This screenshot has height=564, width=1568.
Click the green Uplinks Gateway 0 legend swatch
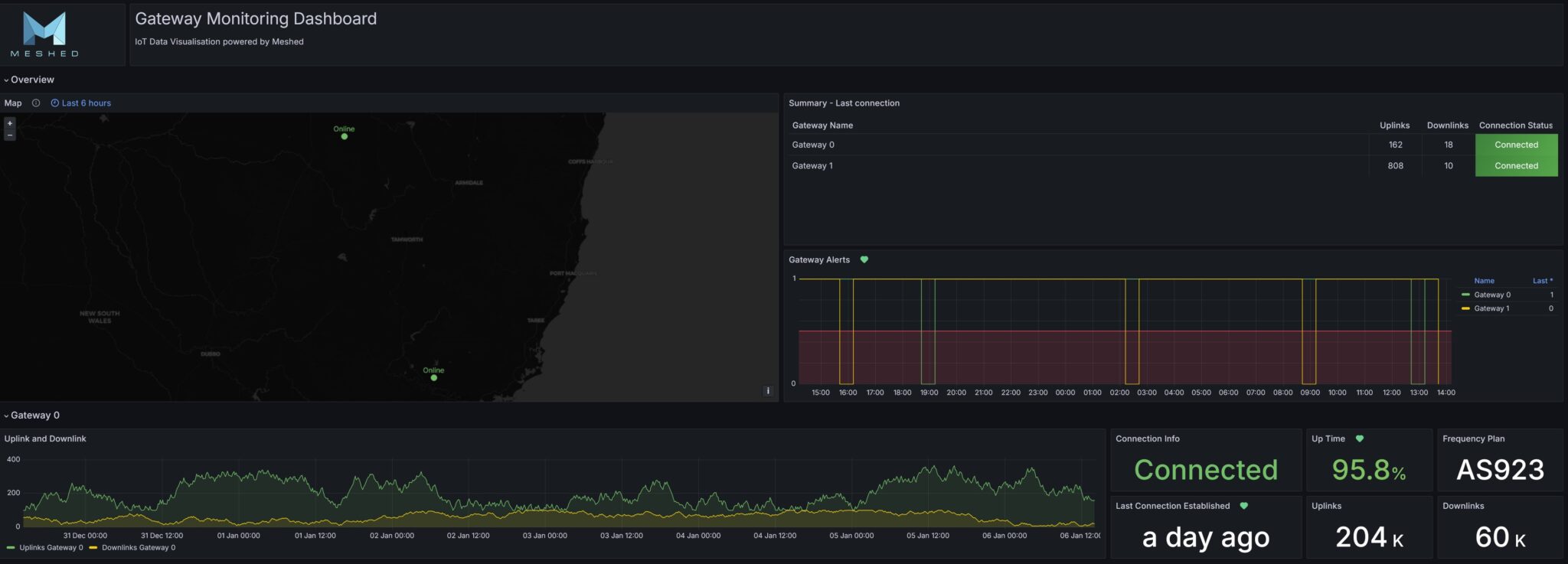click(x=11, y=548)
